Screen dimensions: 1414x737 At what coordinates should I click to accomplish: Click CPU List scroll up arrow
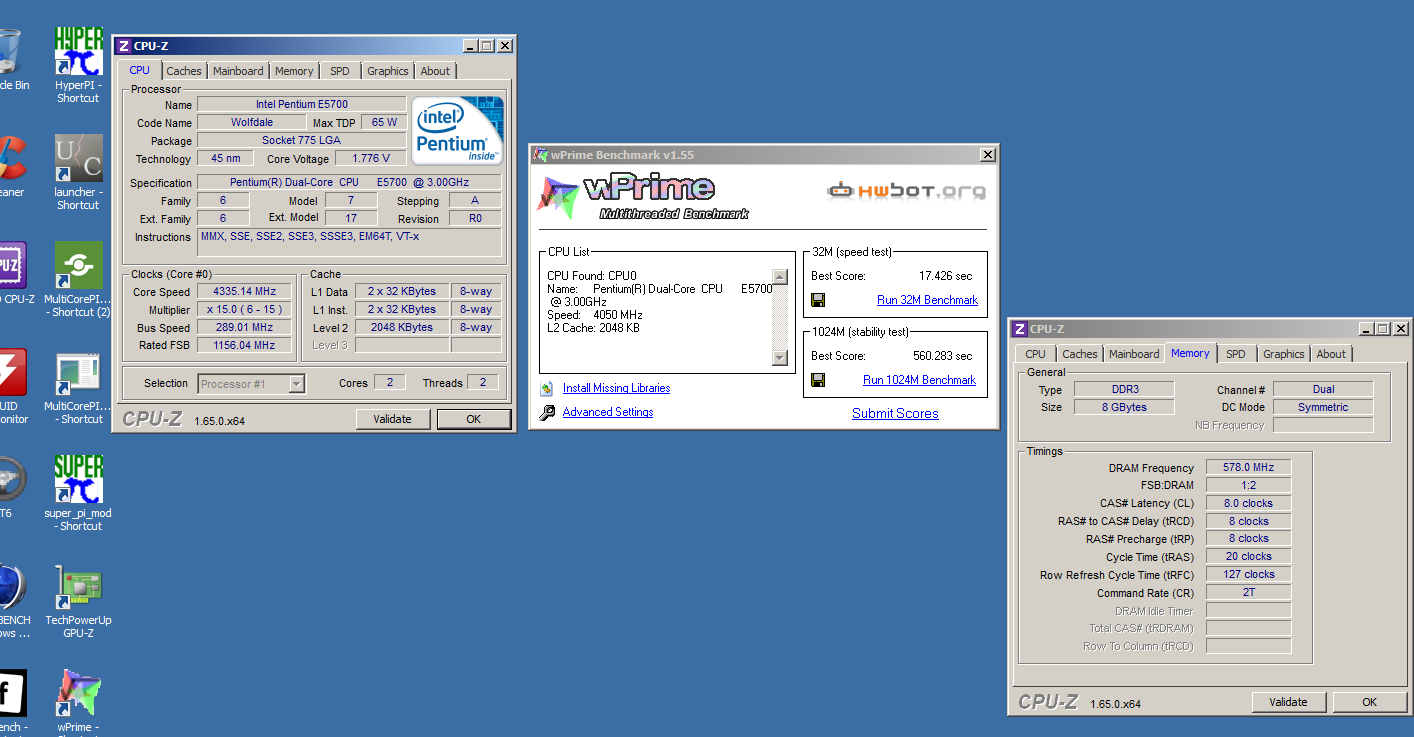780,277
